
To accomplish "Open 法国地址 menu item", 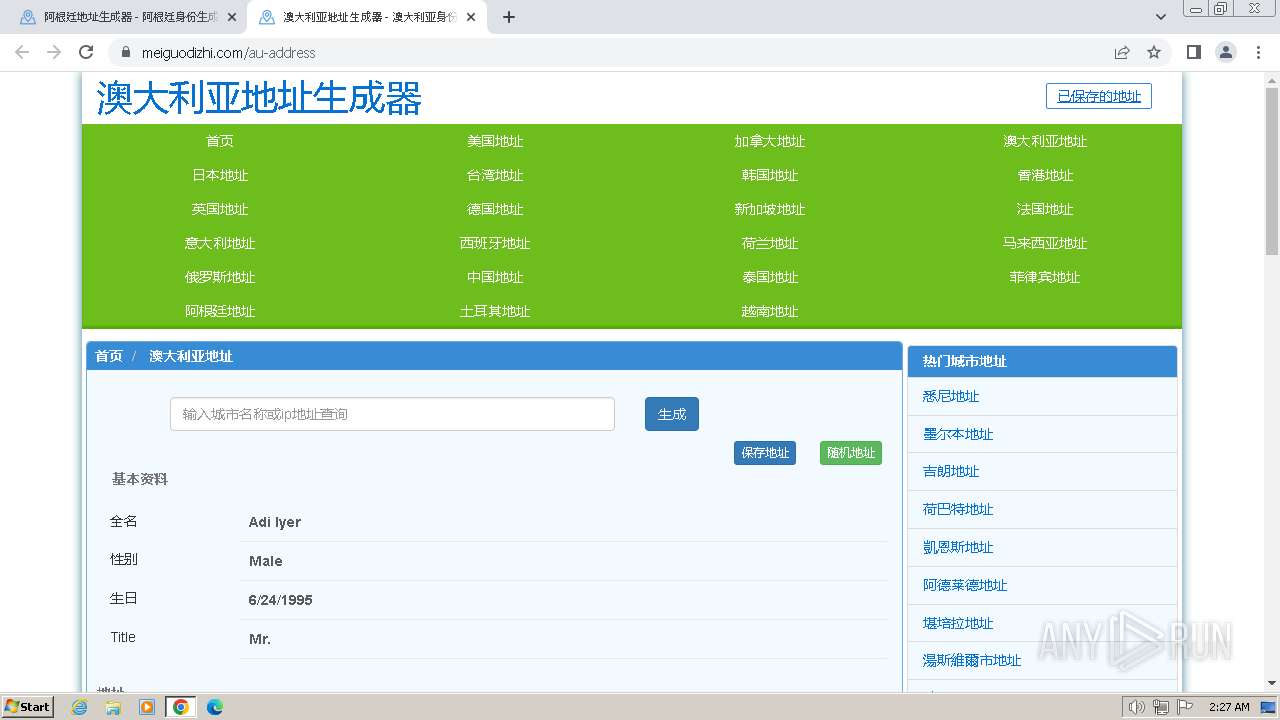I will click(x=1045, y=209).
